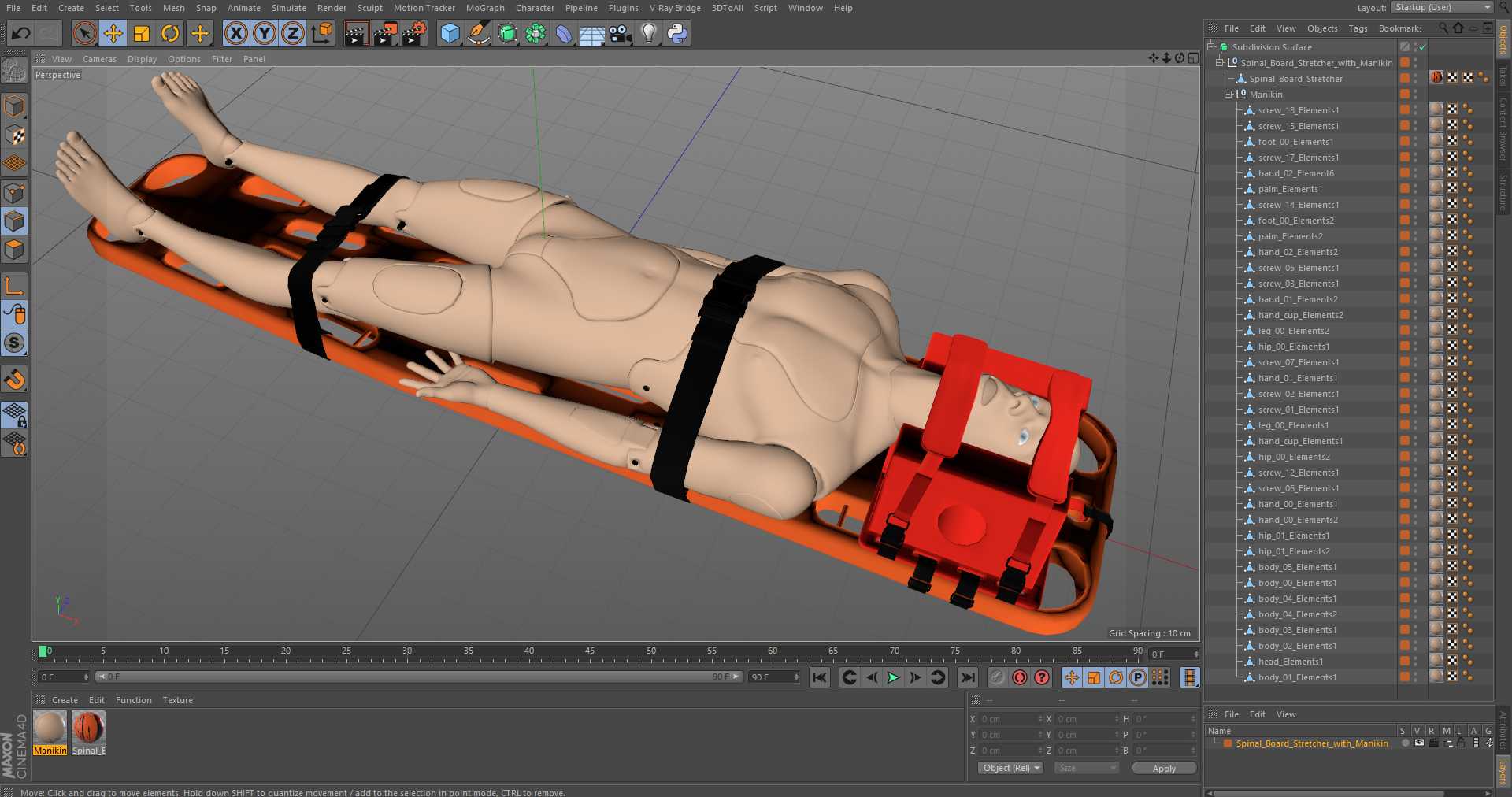Screen dimensions: 1512x797
Task: Click Spinal_Board_Stretcher_with_Manikin layer color swatch
Action: [1227, 743]
